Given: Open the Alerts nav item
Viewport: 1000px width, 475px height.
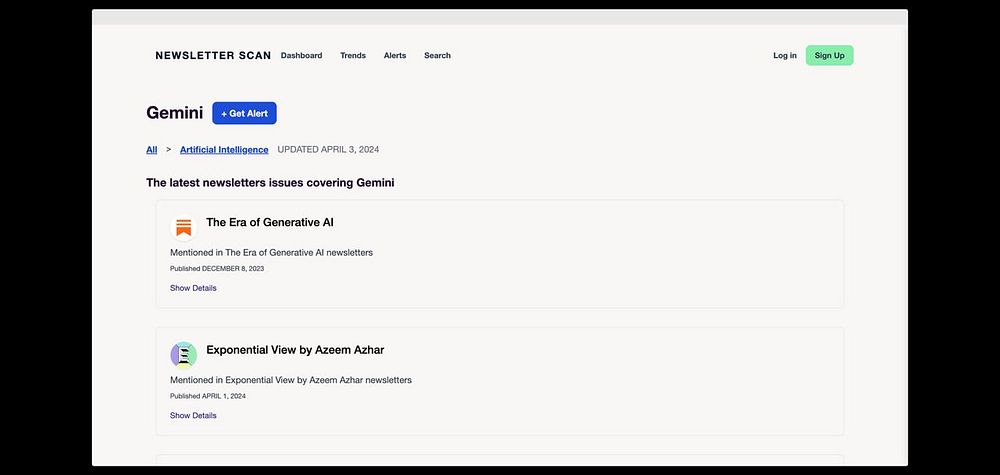Looking at the screenshot, I should [395, 55].
